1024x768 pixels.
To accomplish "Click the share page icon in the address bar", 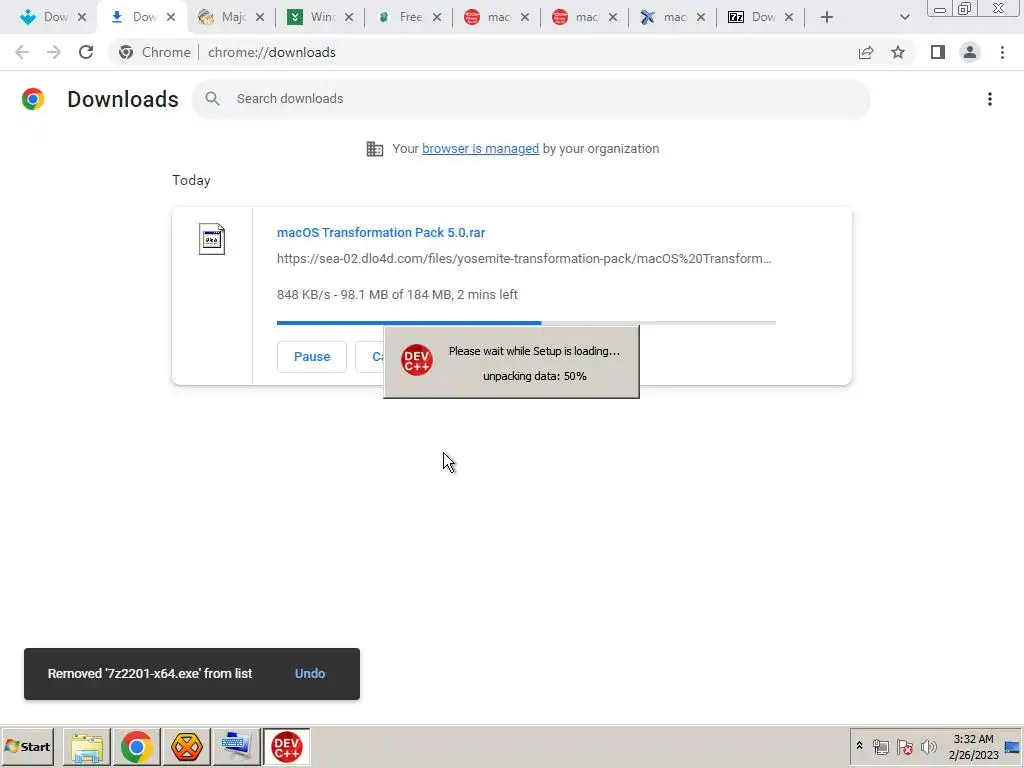I will [866, 52].
